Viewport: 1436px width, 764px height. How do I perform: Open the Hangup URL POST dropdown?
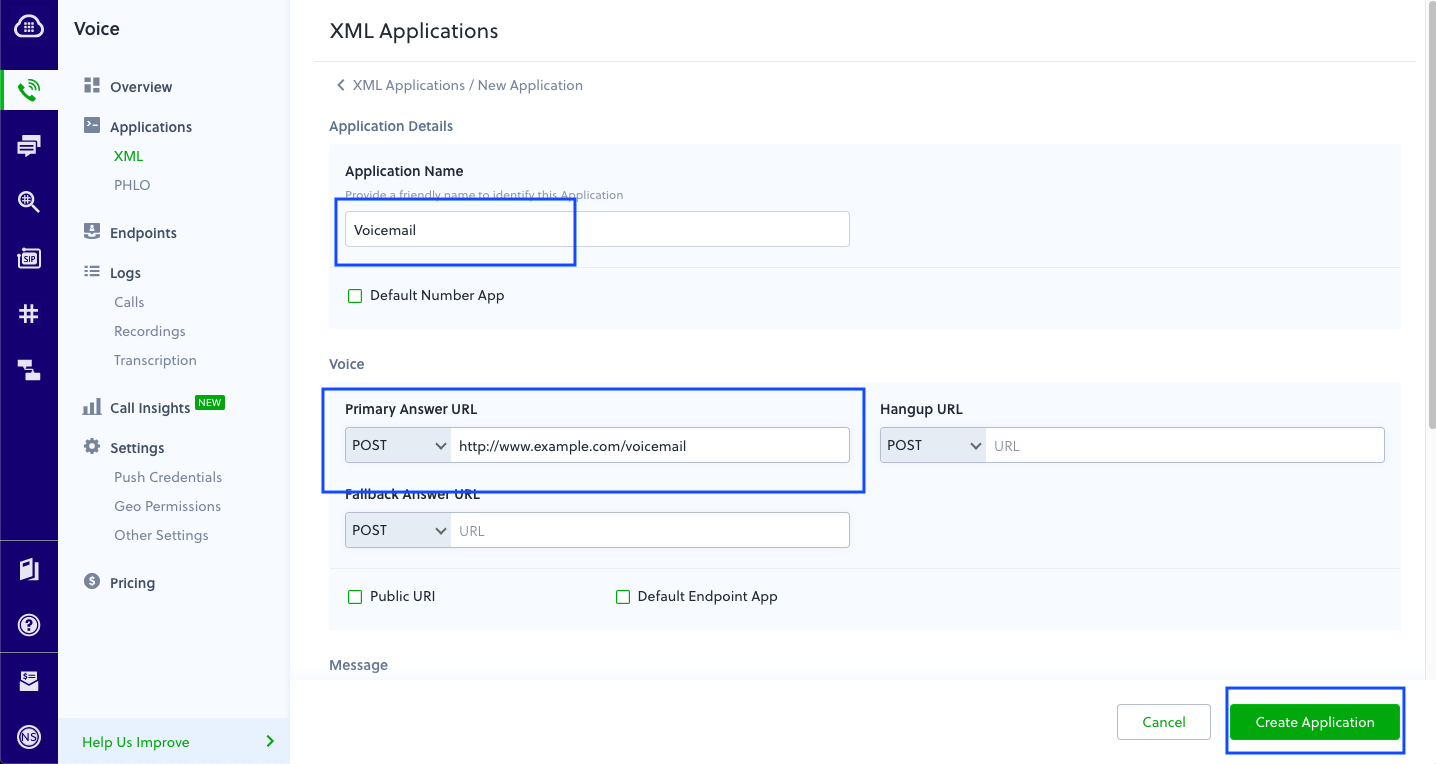(x=932, y=444)
